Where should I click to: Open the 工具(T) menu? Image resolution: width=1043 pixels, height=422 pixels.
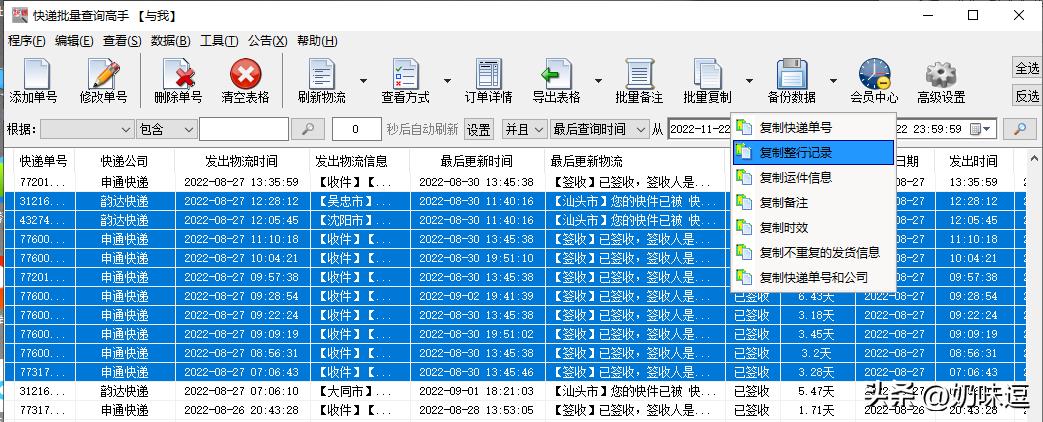tap(219, 41)
